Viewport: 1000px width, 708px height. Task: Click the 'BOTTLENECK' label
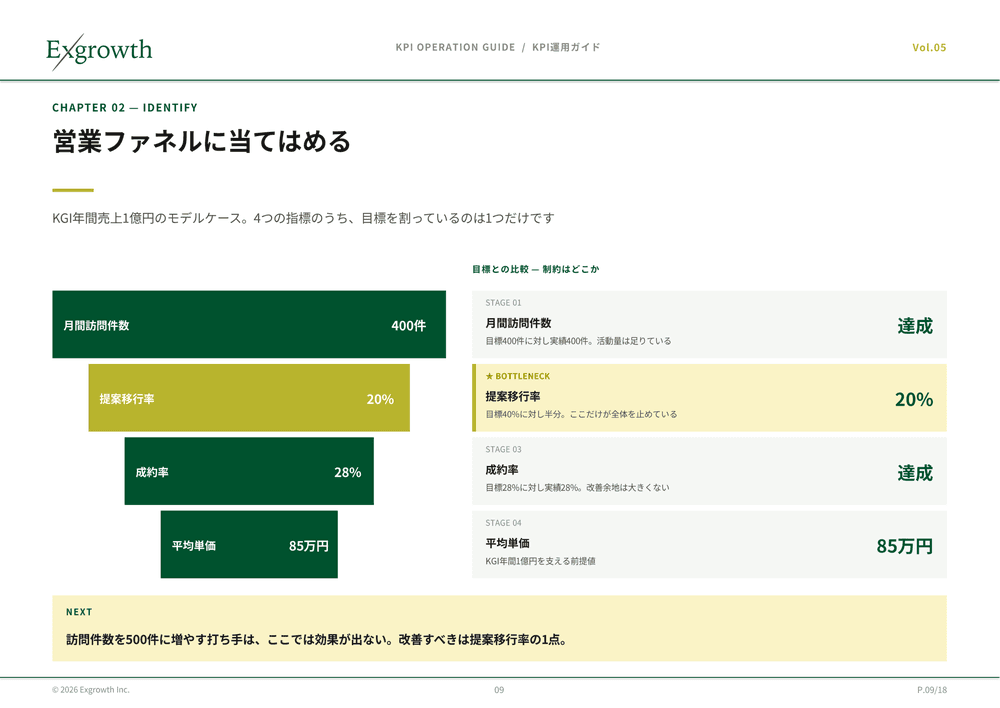coord(522,376)
